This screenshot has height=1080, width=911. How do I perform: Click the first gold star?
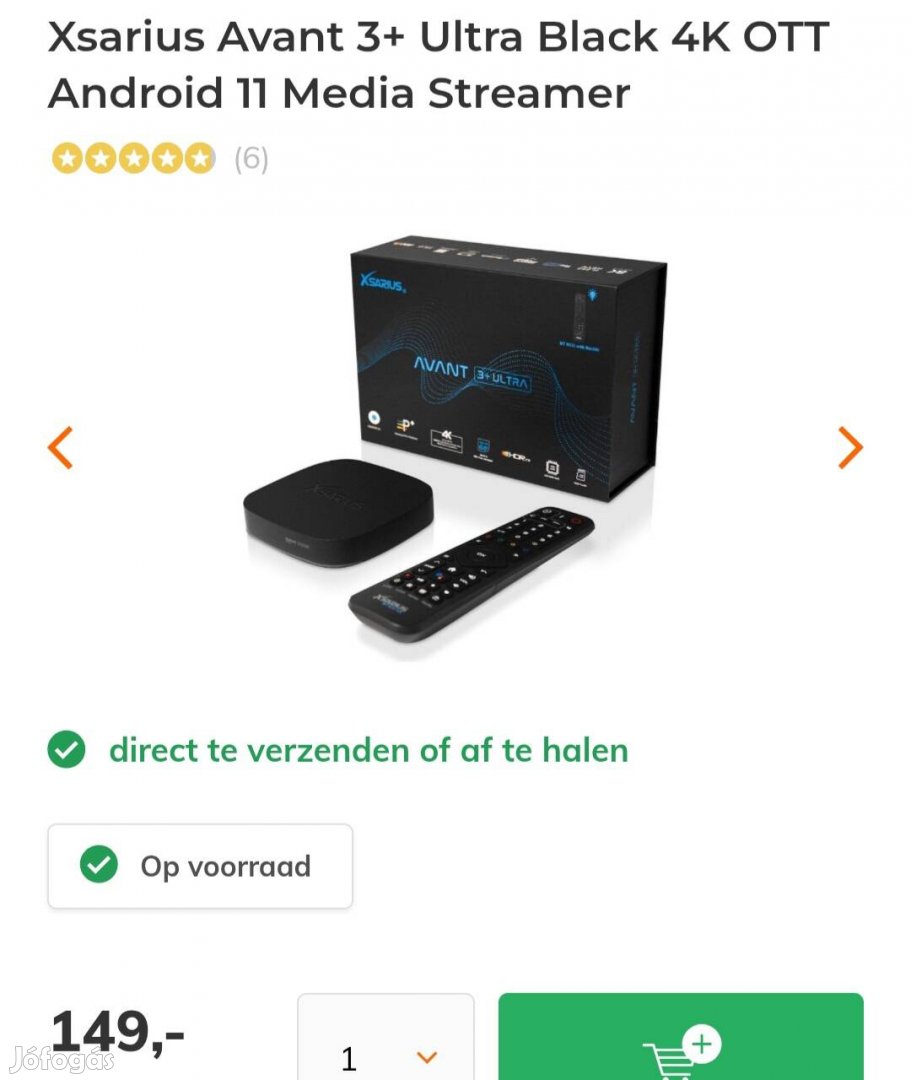(x=67, y=158)
